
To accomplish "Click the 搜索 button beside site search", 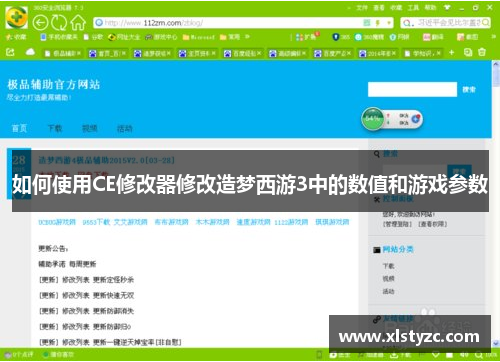I will 469,89.
